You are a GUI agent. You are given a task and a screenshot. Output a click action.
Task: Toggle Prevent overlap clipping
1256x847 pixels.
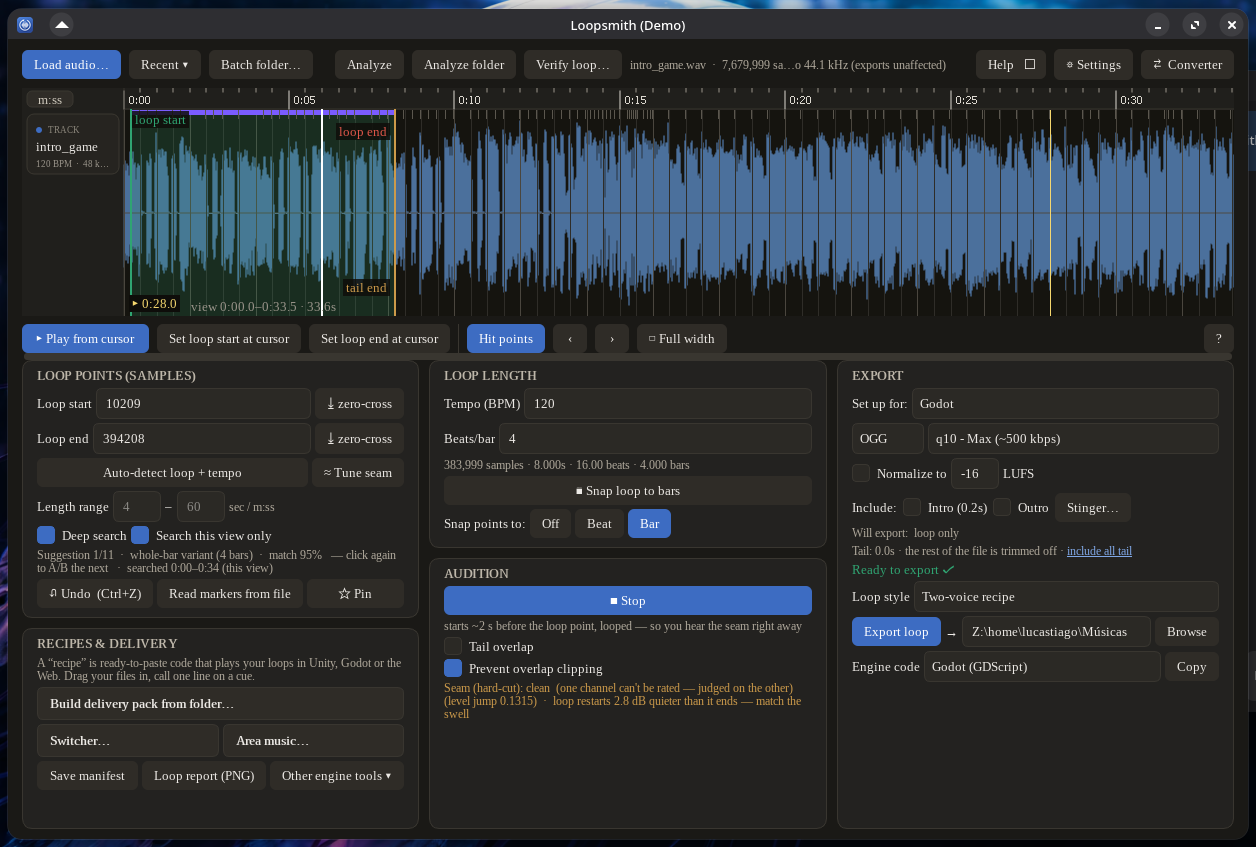click(453, 668)
